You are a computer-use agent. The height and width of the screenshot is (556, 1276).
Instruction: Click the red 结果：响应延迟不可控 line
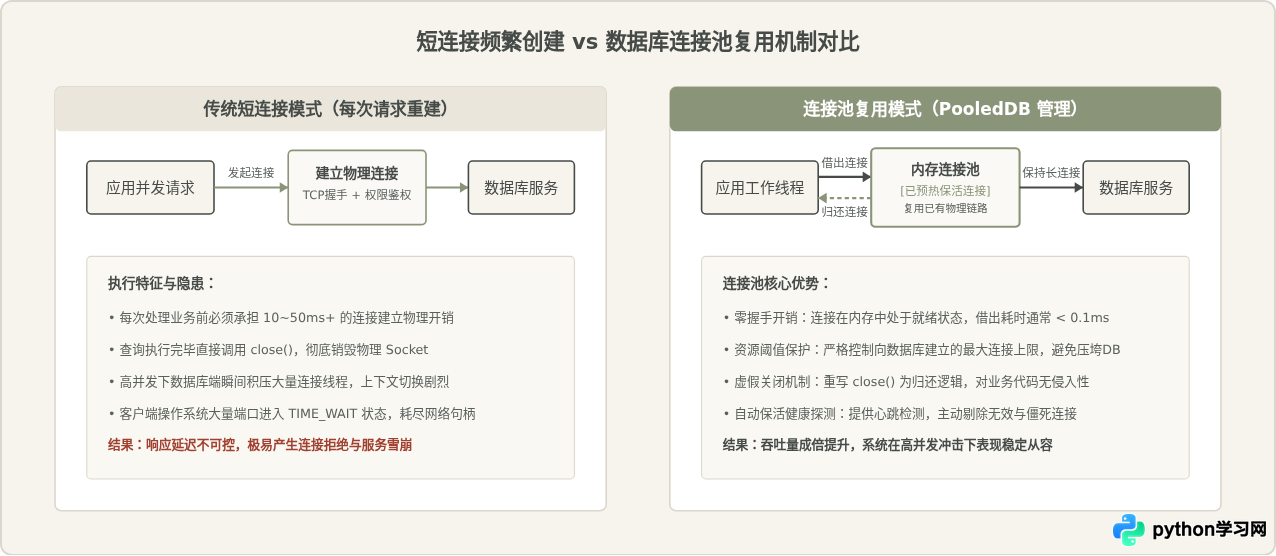260,444
